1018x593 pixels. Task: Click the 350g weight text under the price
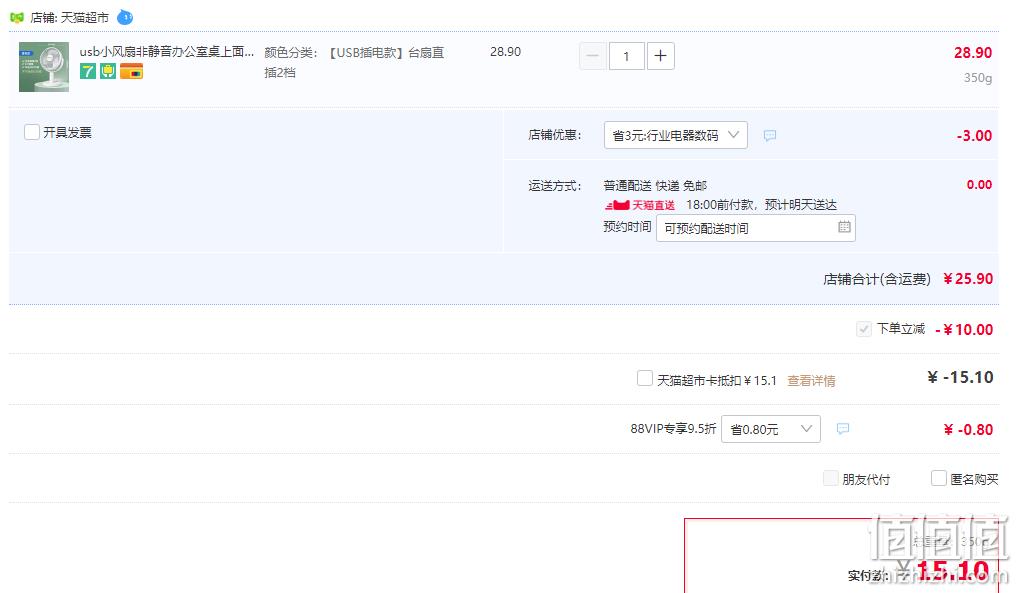978,78
